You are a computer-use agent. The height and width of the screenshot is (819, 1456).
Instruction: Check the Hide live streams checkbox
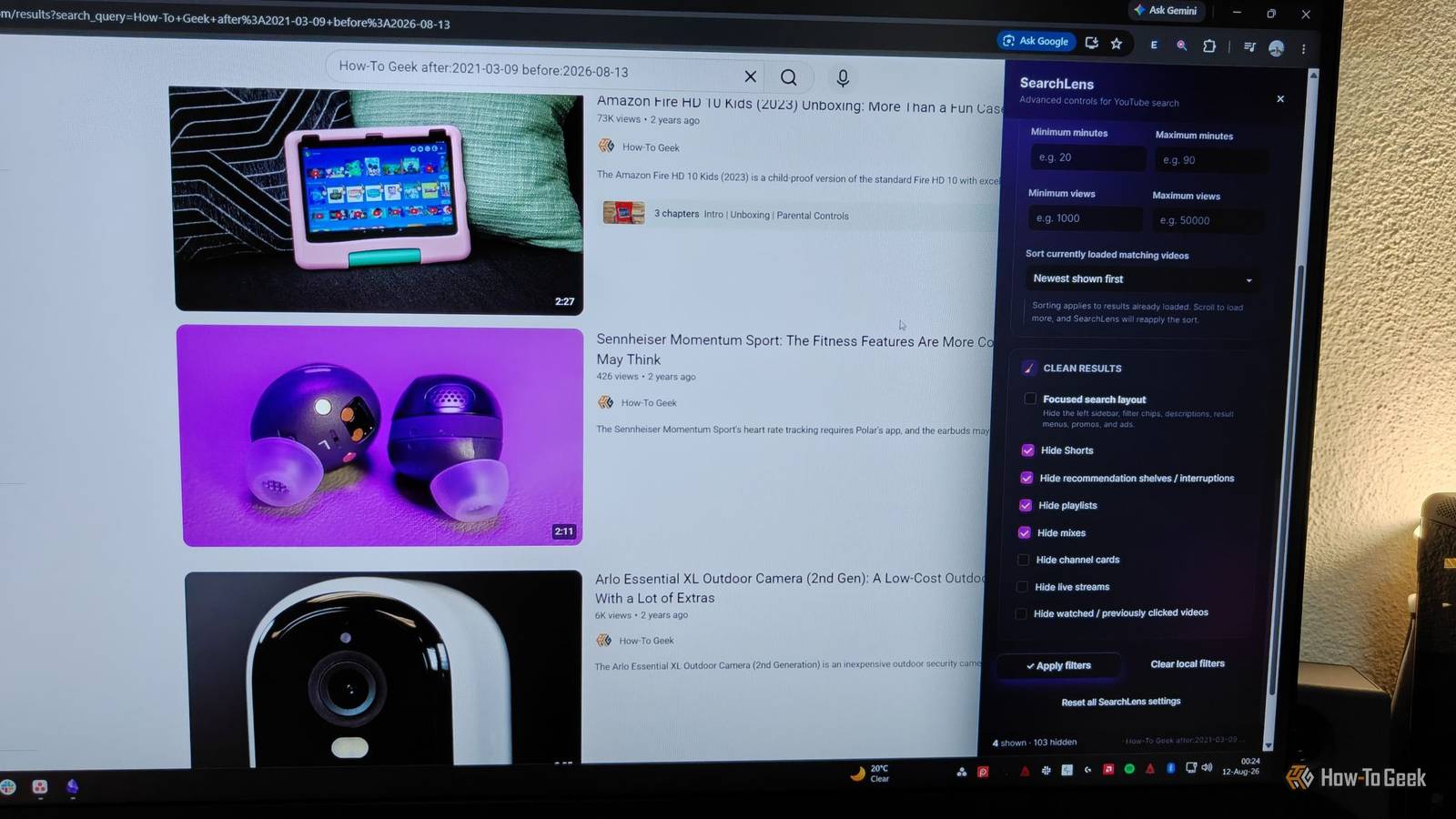coord(1022,587)
